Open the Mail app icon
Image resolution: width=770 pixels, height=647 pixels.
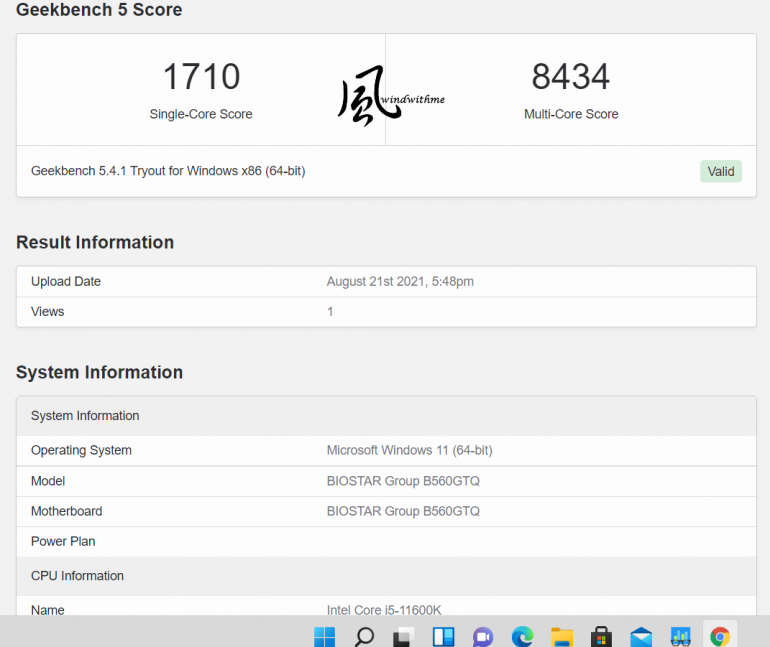[x=641, y=637]
